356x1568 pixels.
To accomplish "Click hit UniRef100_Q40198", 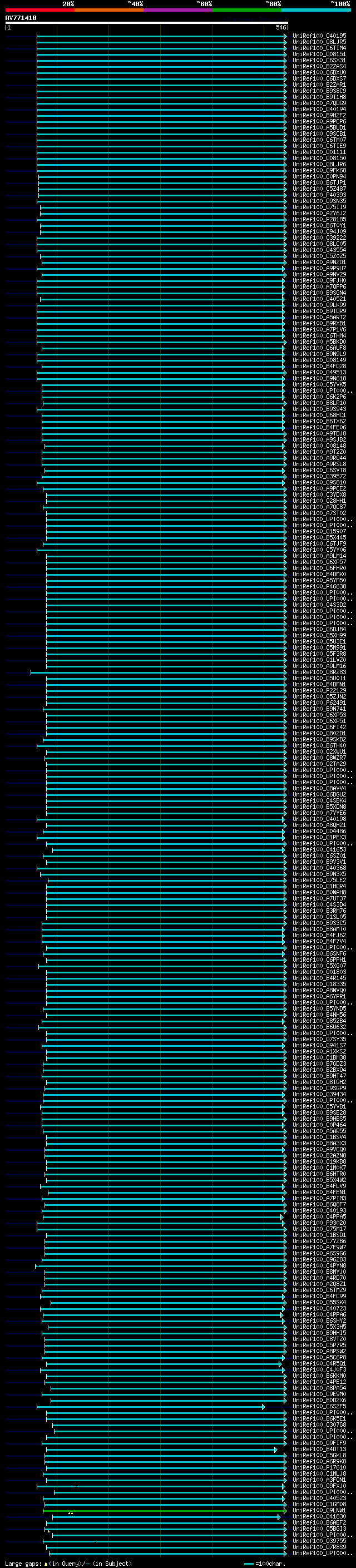I will [x=319, y=819].
